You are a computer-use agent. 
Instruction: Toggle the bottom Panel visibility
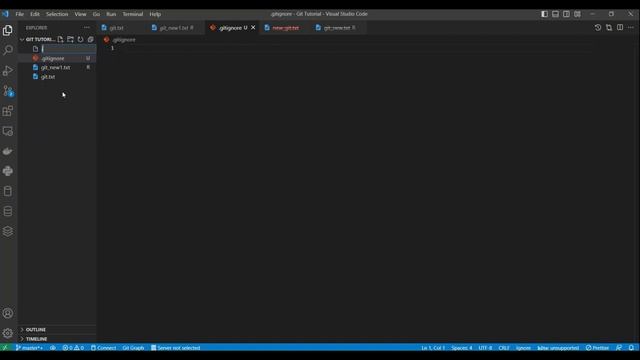tap(556, 14)
